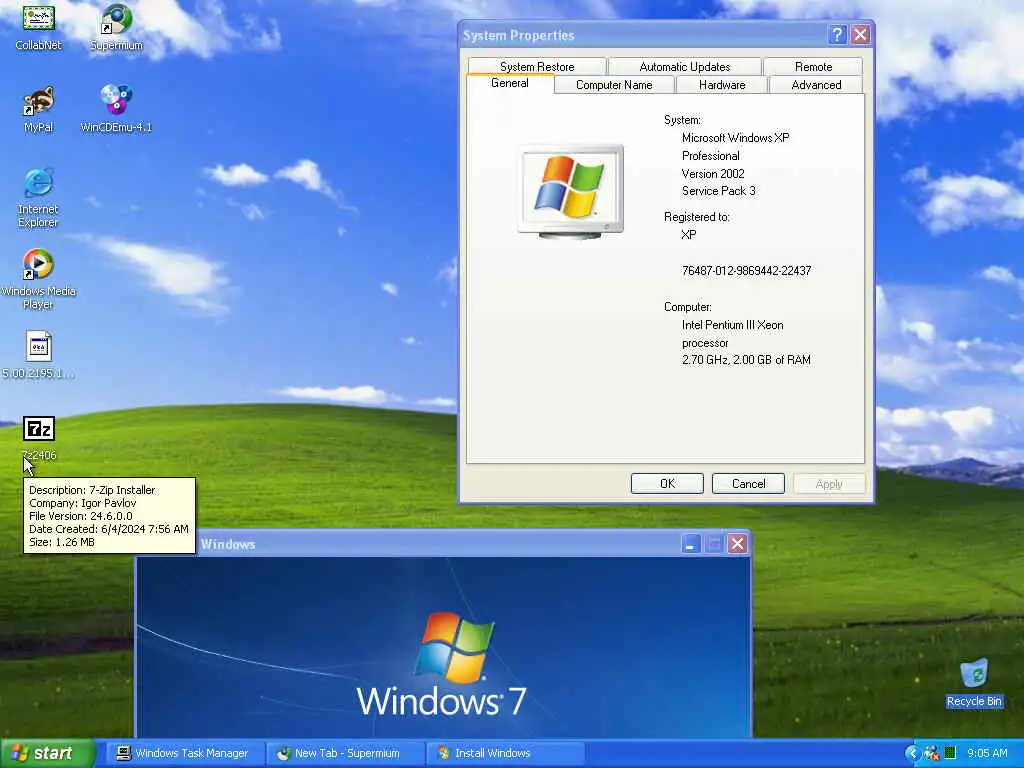
Task: Click OK in System Properties
Action: (667, 484)
